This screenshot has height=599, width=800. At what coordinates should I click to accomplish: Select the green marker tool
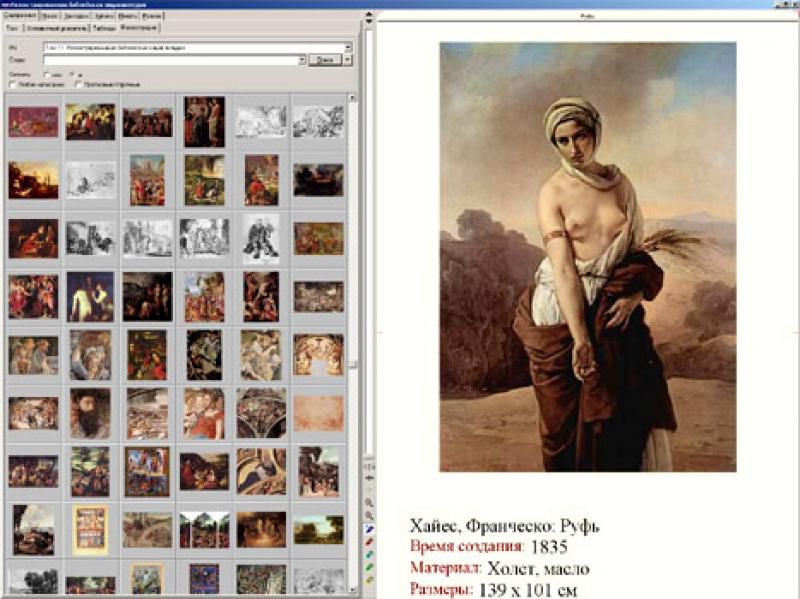370,567
